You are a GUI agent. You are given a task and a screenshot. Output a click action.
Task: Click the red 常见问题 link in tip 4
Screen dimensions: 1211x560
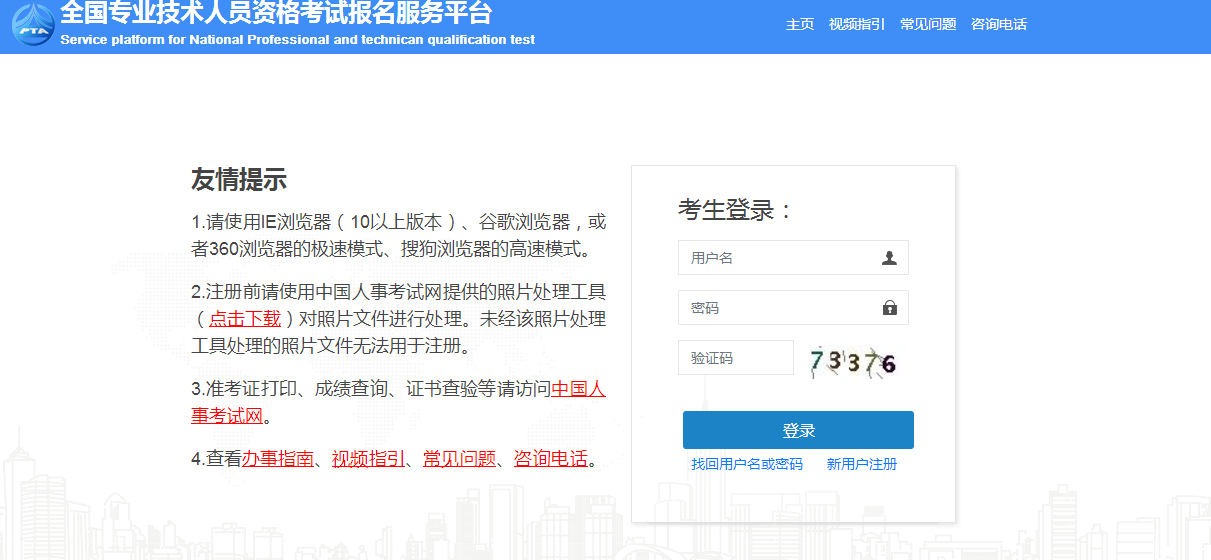point(459,459)
